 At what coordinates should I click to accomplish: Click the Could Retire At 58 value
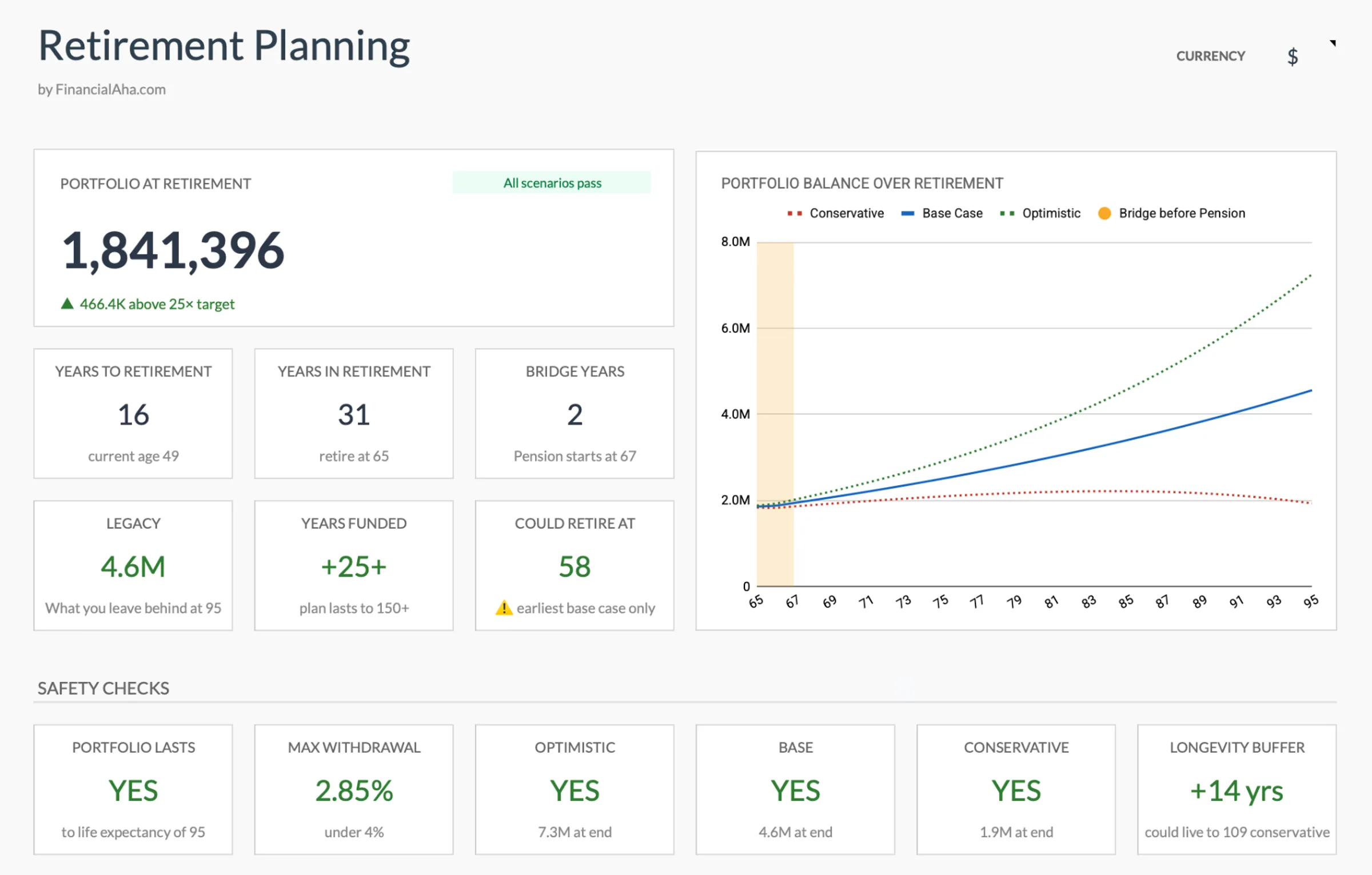point(574,566)
